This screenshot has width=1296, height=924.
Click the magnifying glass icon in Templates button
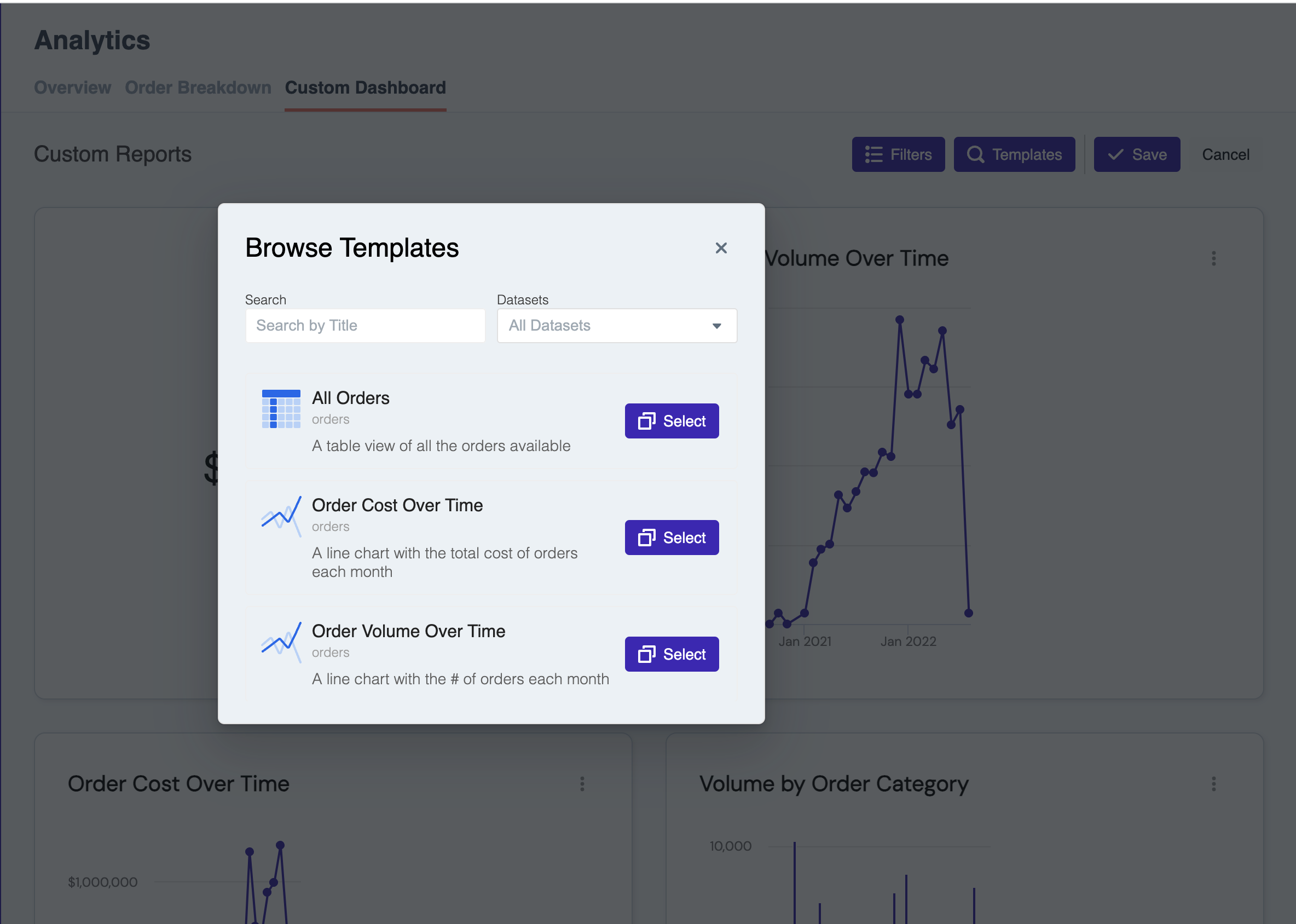tap(975, 154)
